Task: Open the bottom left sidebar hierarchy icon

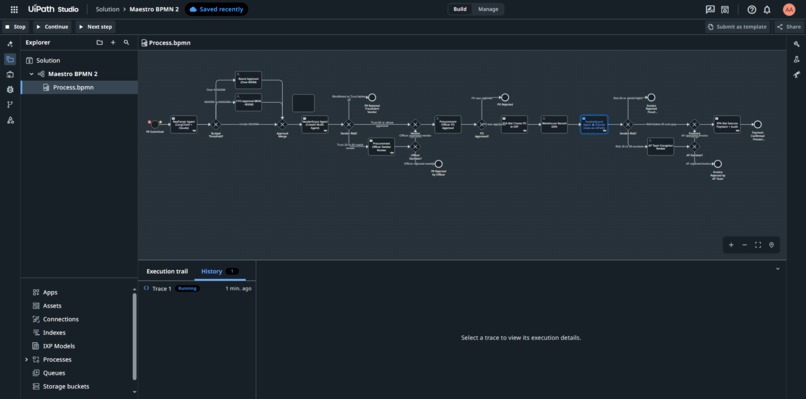Action: pos(10,120)
